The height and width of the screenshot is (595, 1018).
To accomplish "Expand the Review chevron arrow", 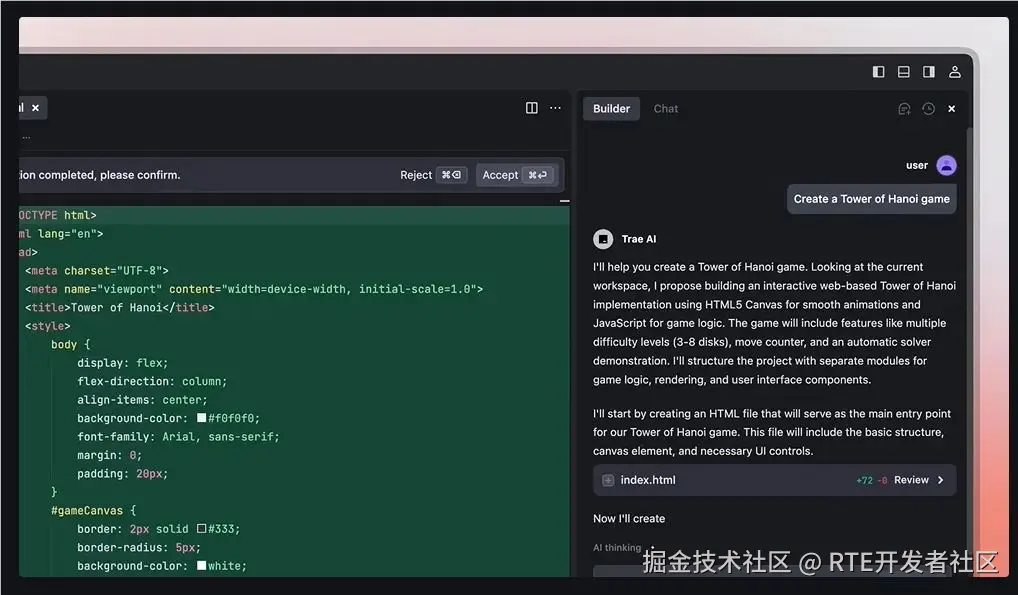I will coord(941,480).
